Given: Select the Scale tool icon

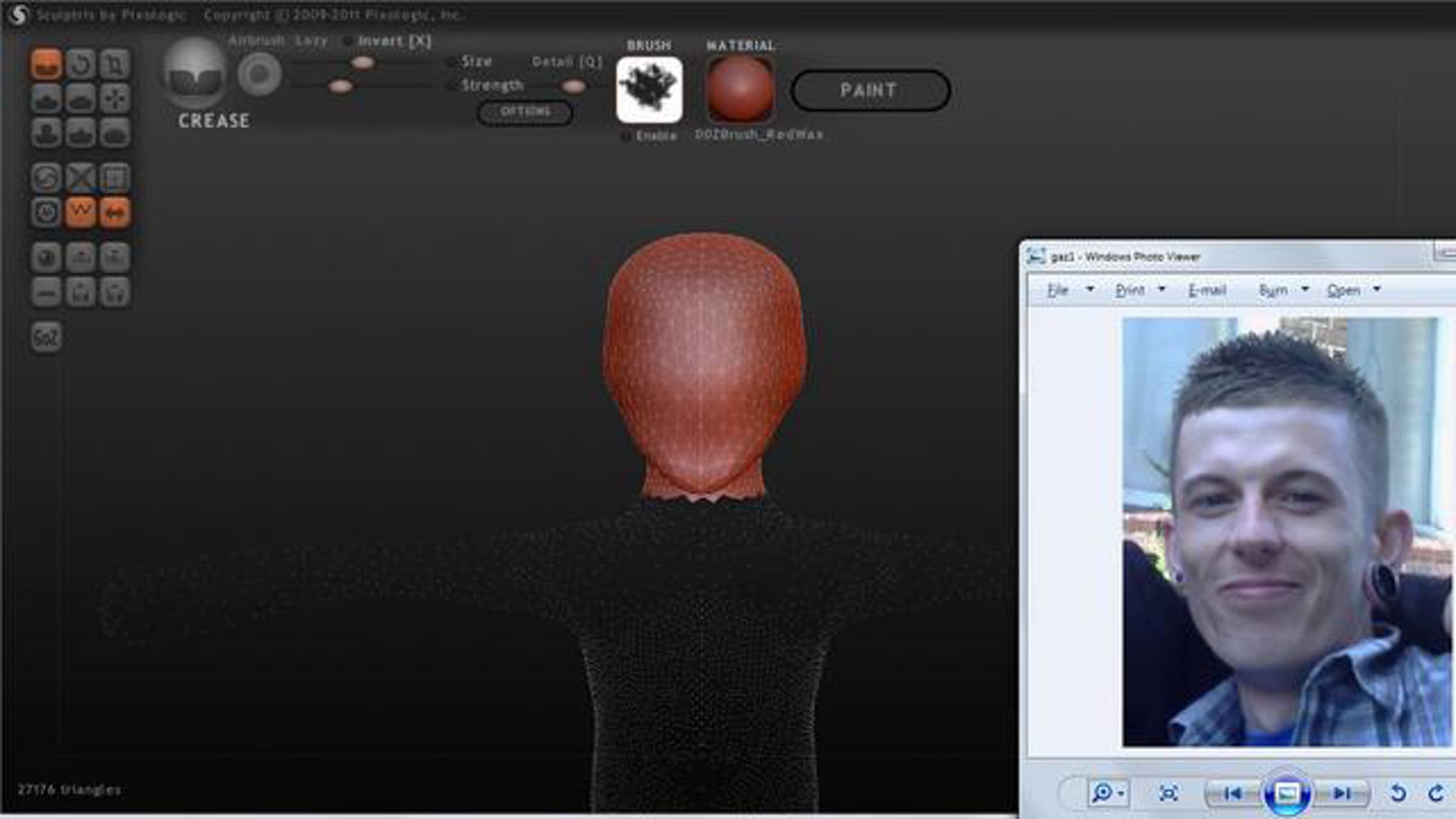Looking at the screenshot, I should click(115, 64).
